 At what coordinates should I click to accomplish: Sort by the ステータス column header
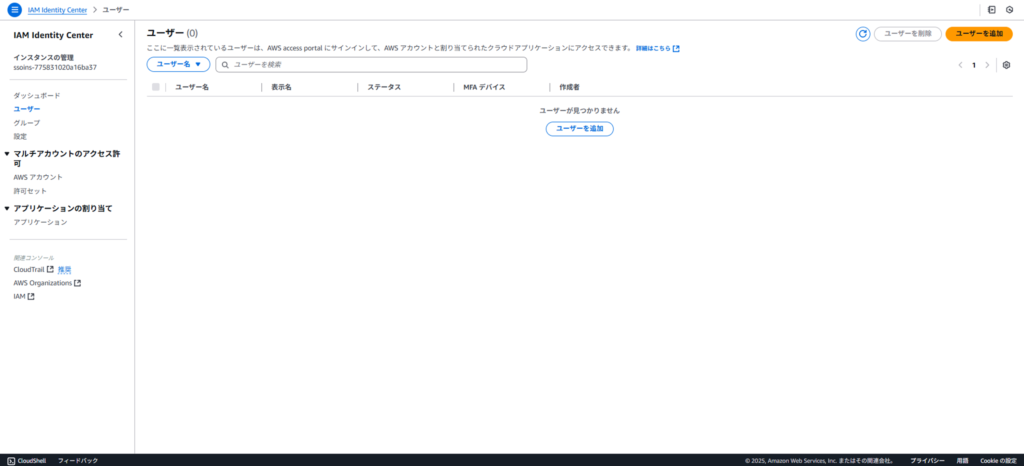point(384,87)
